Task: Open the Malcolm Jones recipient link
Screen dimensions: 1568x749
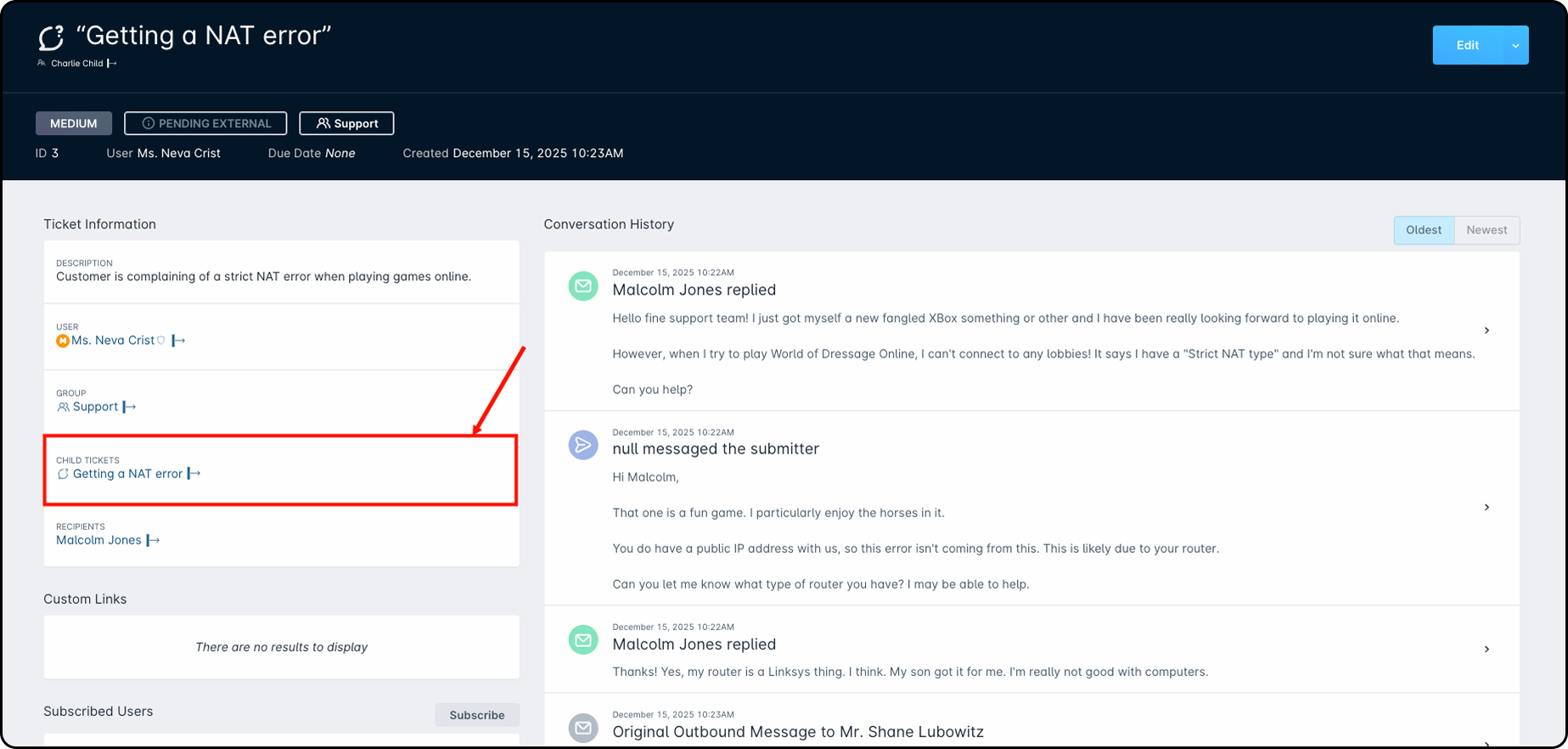Action: point(98,540)
